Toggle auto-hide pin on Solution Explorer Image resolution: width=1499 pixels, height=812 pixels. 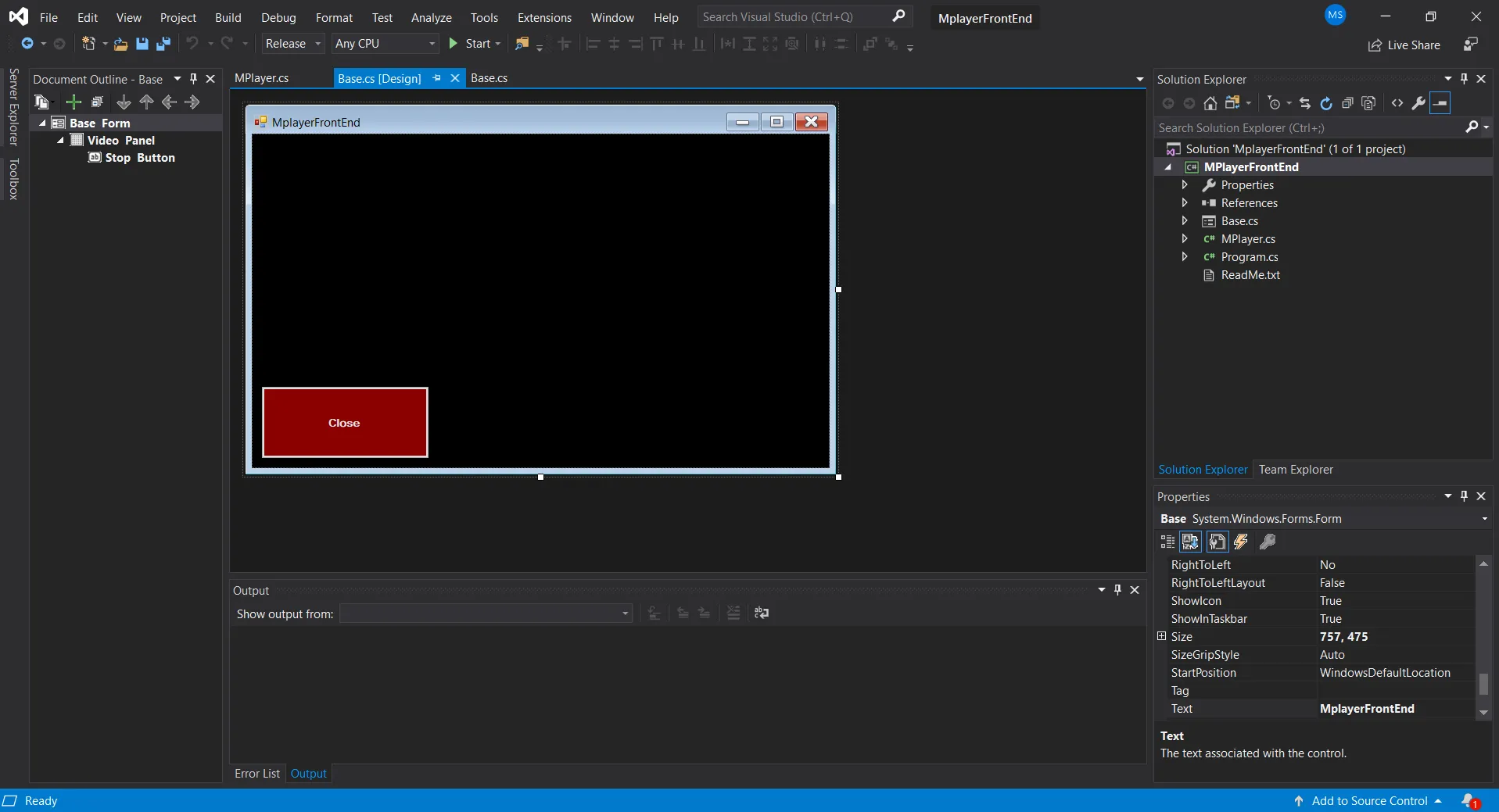[x=1464, y=79]
